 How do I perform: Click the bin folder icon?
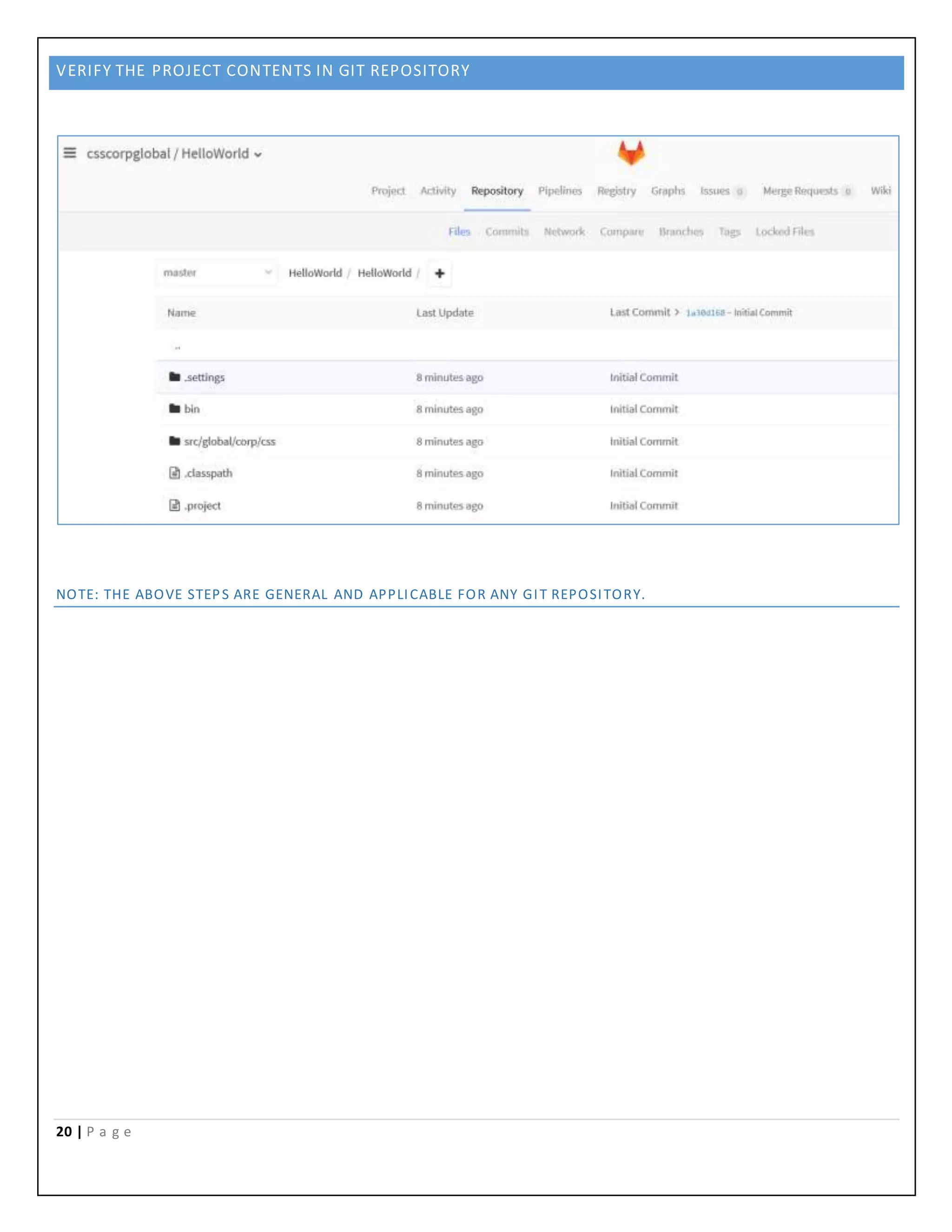click(174, 408)
